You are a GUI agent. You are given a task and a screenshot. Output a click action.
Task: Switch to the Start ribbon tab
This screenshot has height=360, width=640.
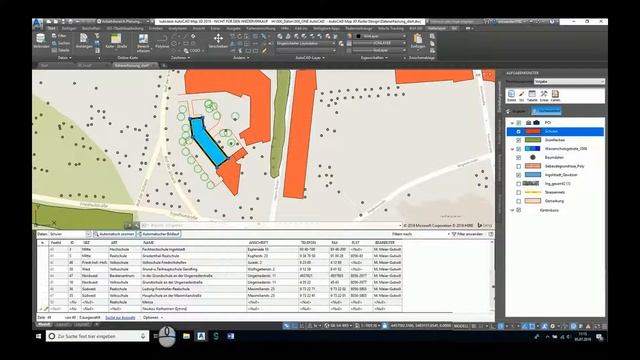[x=51, y=29]
